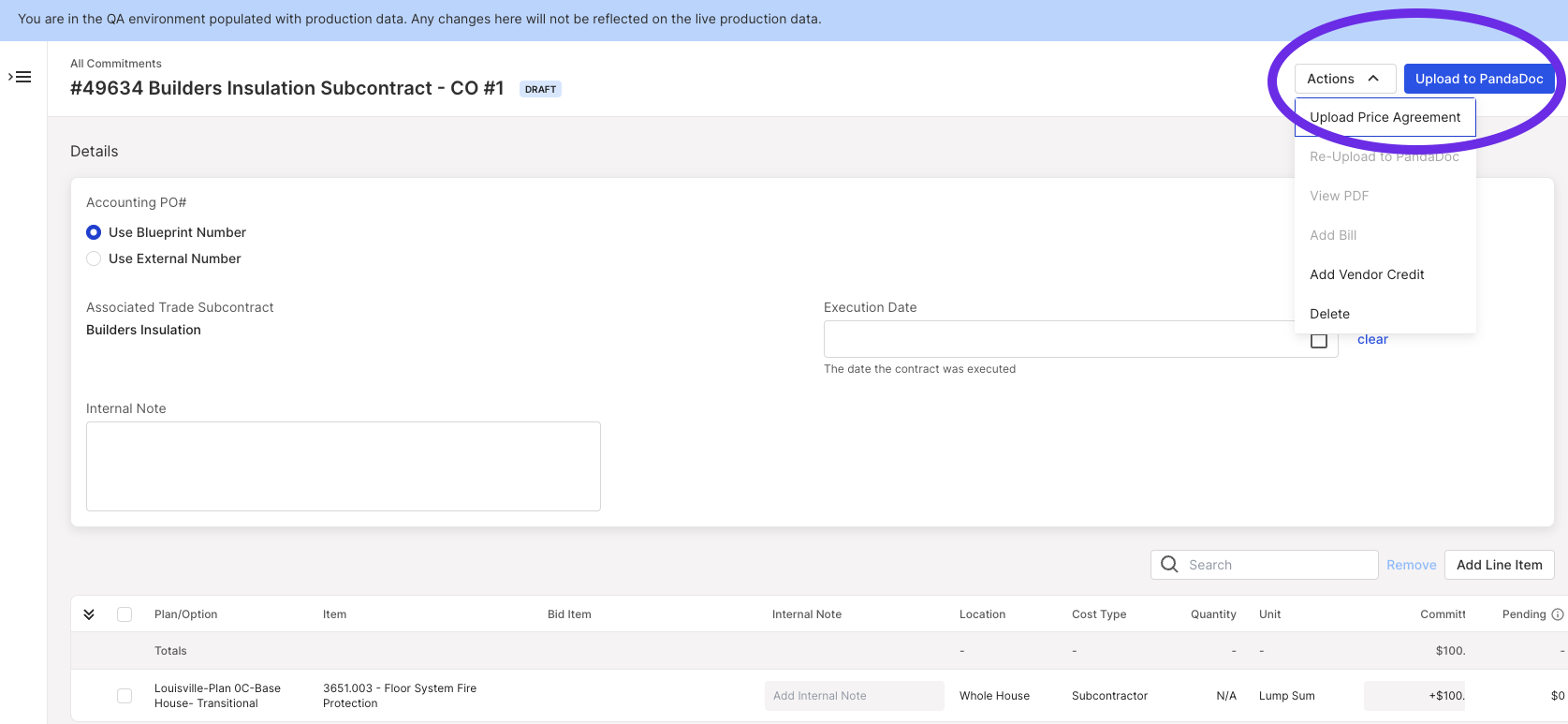Focus the Internal Note text area
This screenshot has width=1568, height=724.
coord(344,466)
